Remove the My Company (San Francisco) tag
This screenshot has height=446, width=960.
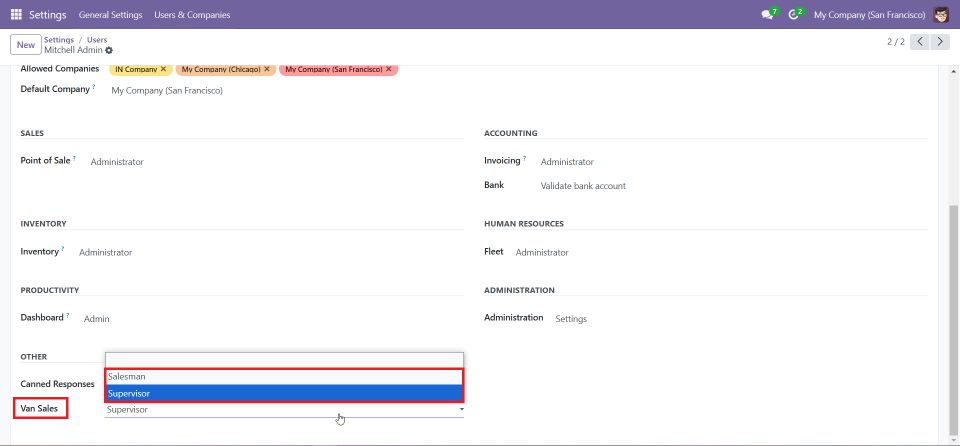390,69
